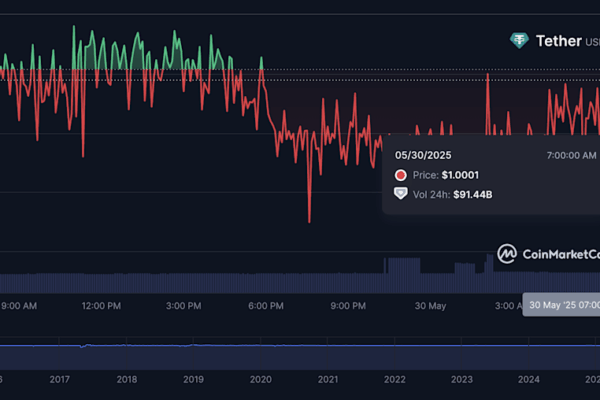Click the 7:00:00 AM tooltip time
Viewport: 600px width, 400px height.
[571, 155]
